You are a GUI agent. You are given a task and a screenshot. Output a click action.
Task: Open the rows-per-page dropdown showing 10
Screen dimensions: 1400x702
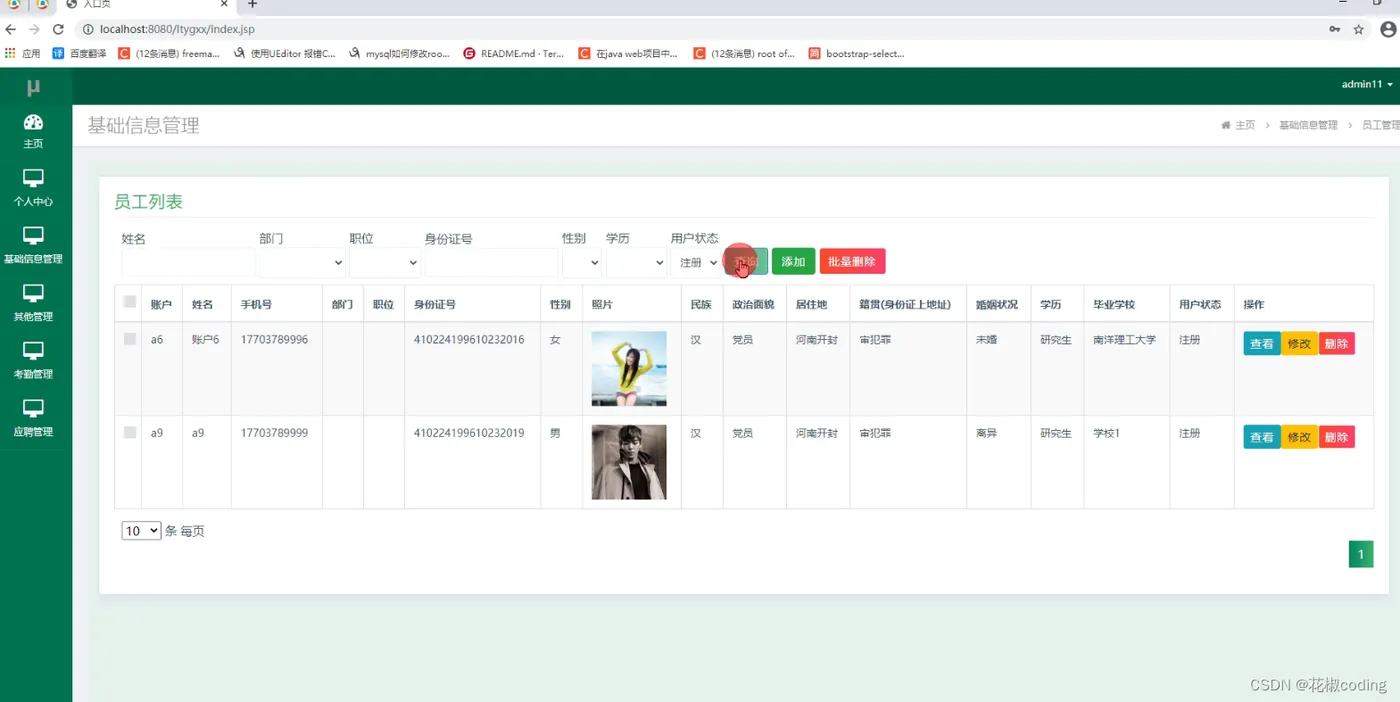141,531
